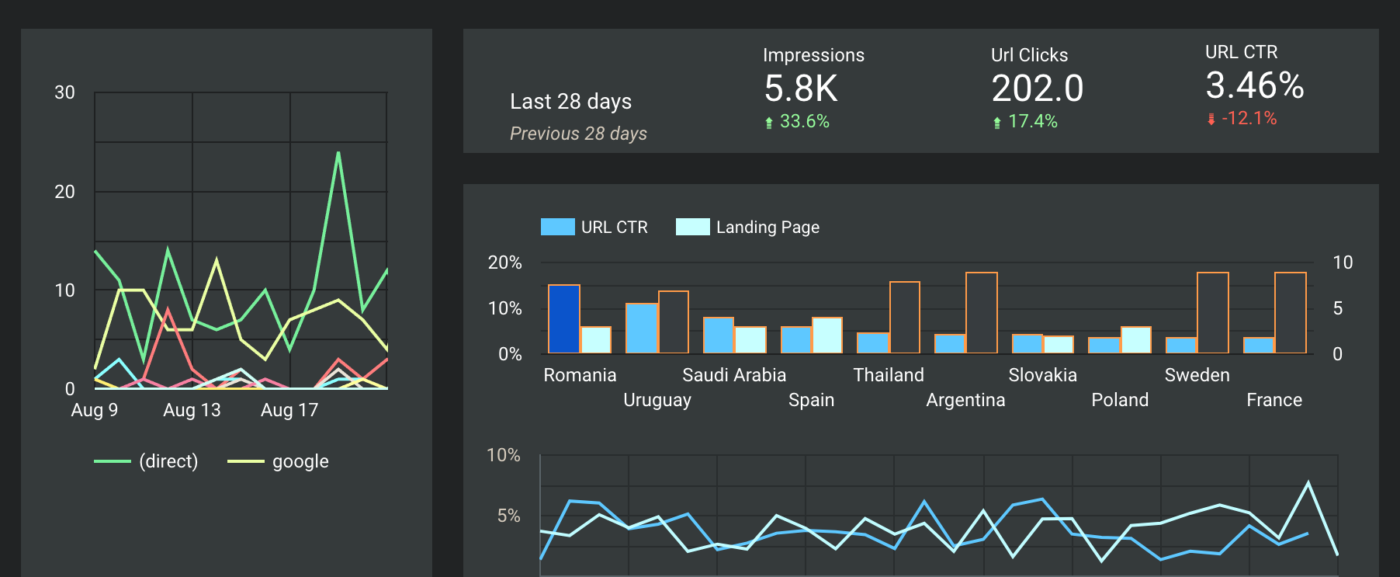1400x577 pixels.
Task: Click the yellow google legend marker
Action: pyautogui.click(x=246, y=460)
